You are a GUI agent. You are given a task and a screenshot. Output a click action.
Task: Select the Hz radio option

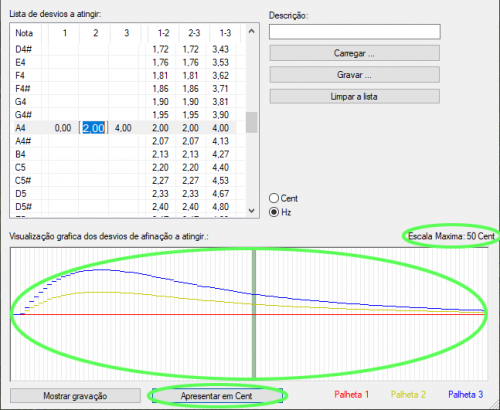point(280,212)
